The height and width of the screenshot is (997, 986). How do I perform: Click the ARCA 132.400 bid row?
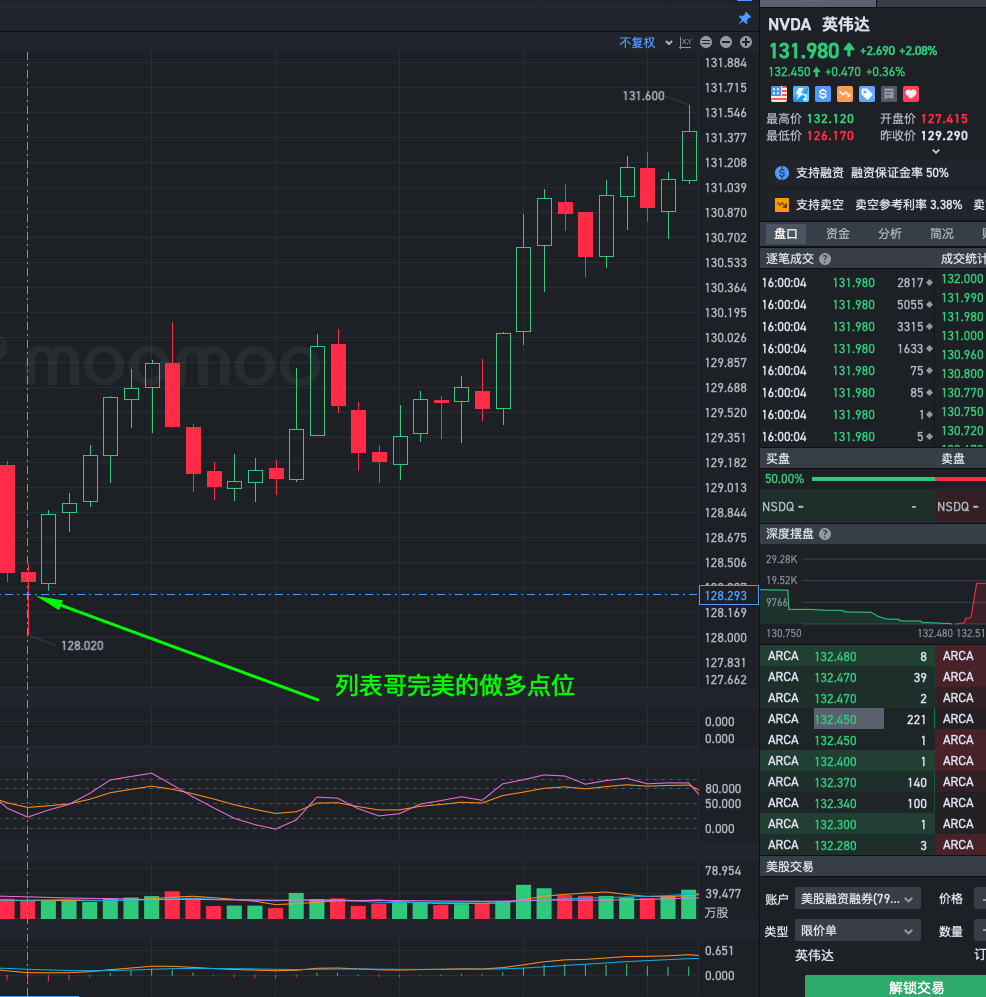coord(847,761)
